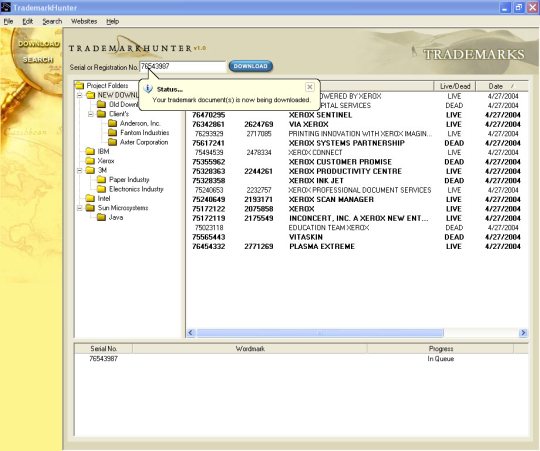
Task: Select the EDUCATION TEAM XEROX row
Action: click(x=356, y=228)
